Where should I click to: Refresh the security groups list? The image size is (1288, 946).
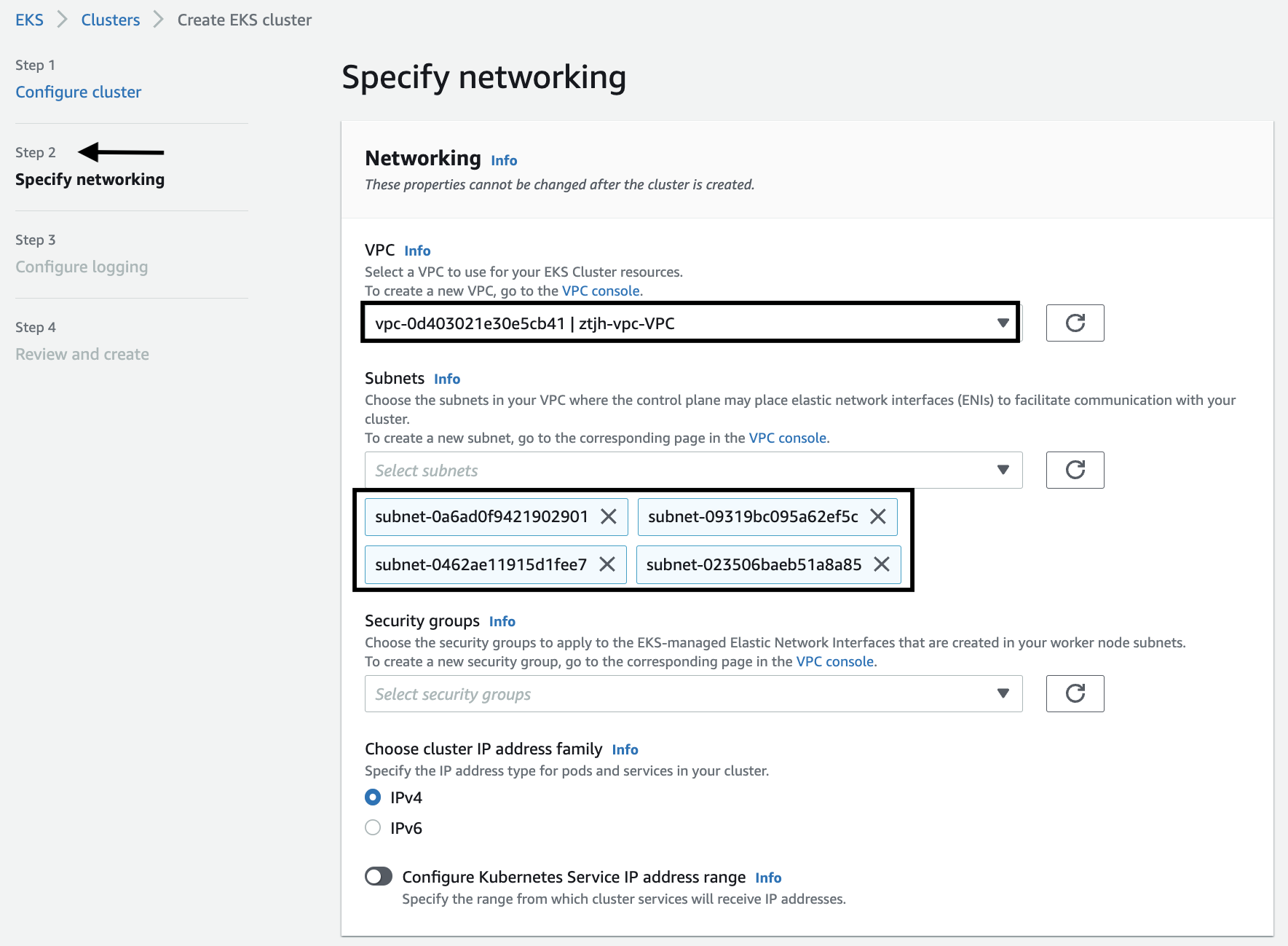[1075, 693]
